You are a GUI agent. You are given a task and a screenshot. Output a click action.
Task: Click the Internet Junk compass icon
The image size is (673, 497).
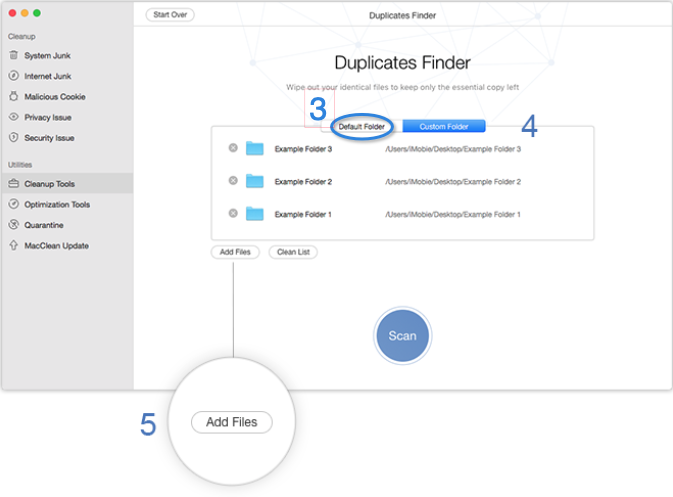tap(14, 76)
